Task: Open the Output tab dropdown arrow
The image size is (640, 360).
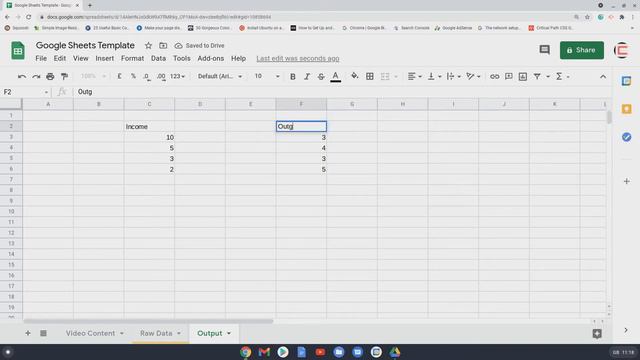Action: point(229,333)
